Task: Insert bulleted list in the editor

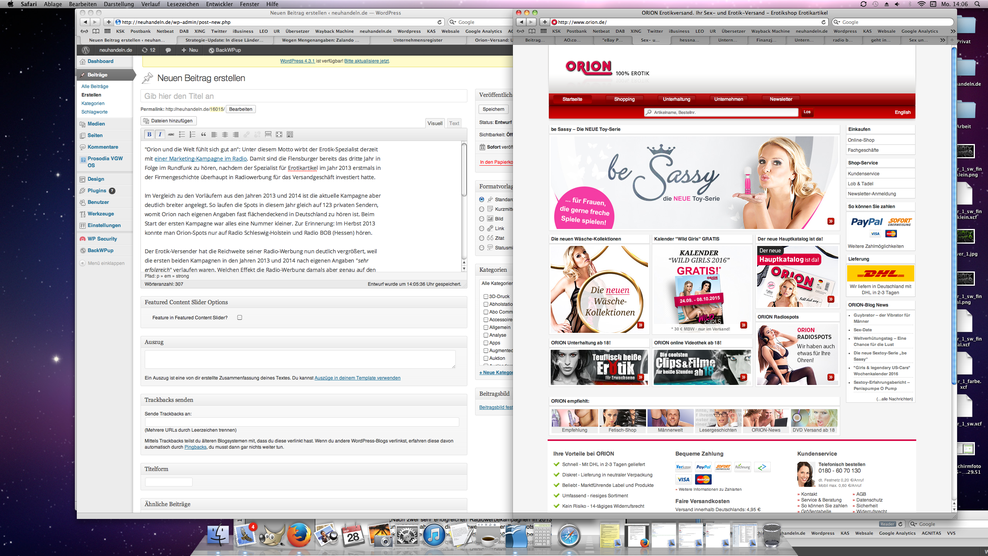Action: pos(181,134)
